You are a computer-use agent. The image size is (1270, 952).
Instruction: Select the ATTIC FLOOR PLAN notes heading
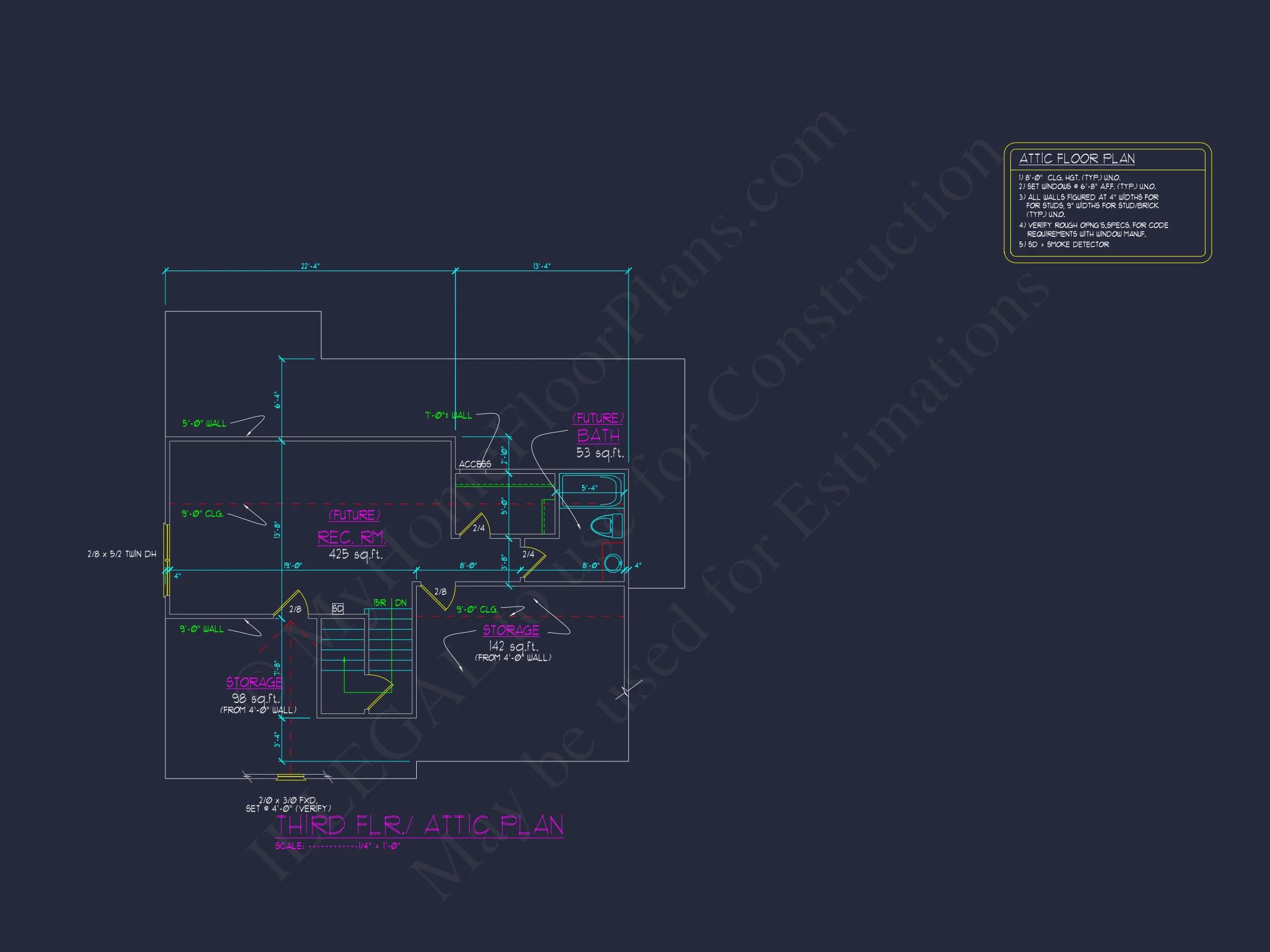(x=1077, y=159)
